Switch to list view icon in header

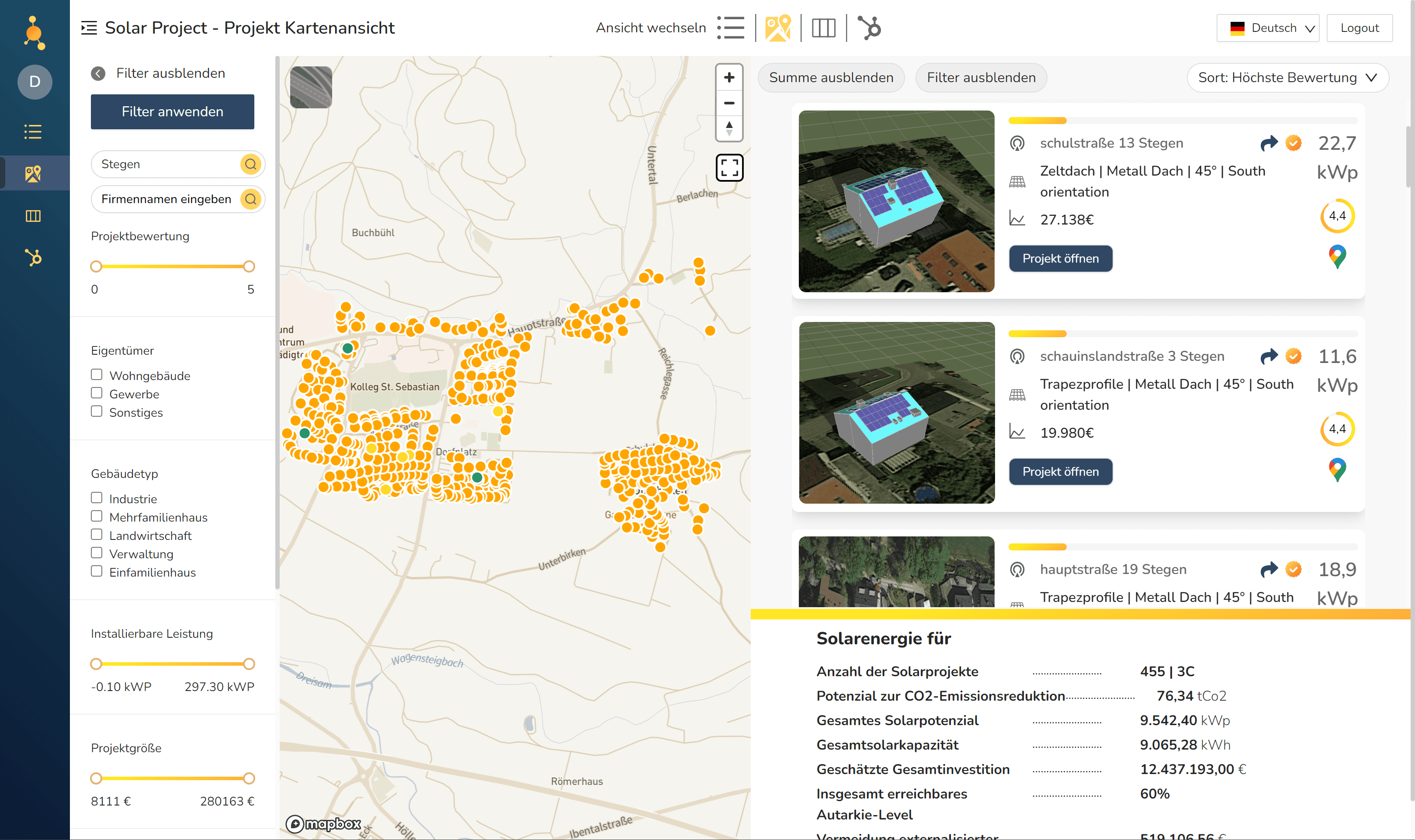(x=730, y=28)
